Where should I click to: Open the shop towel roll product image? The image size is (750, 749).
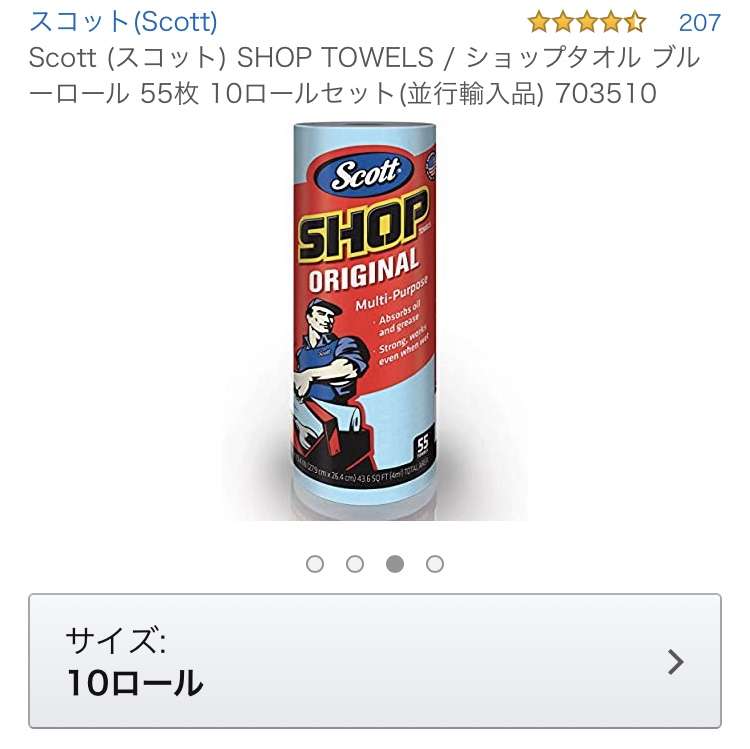click(364, 320)
